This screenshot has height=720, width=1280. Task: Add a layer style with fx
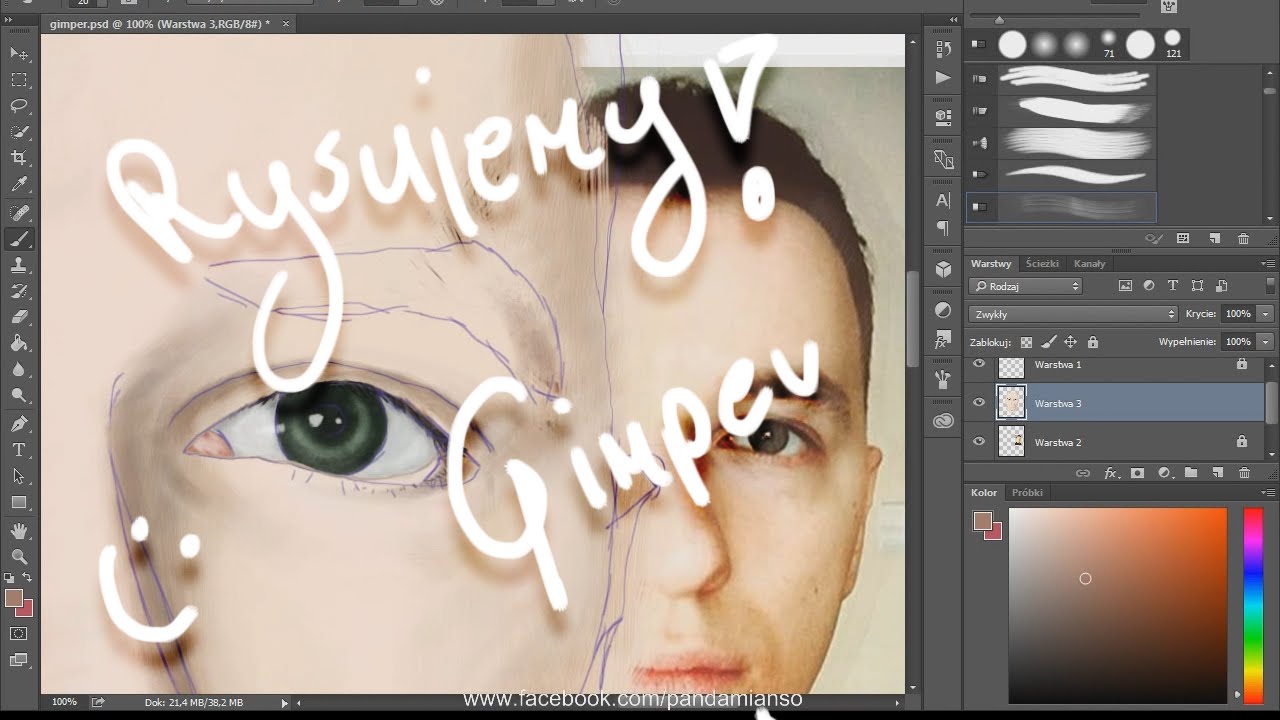coord(1111,473)
